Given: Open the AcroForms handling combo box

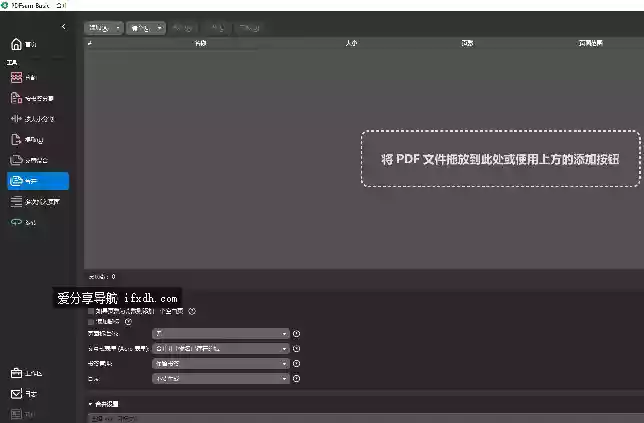Looking at the screenshot, I should pyautogui.click(x=221, y=349).
